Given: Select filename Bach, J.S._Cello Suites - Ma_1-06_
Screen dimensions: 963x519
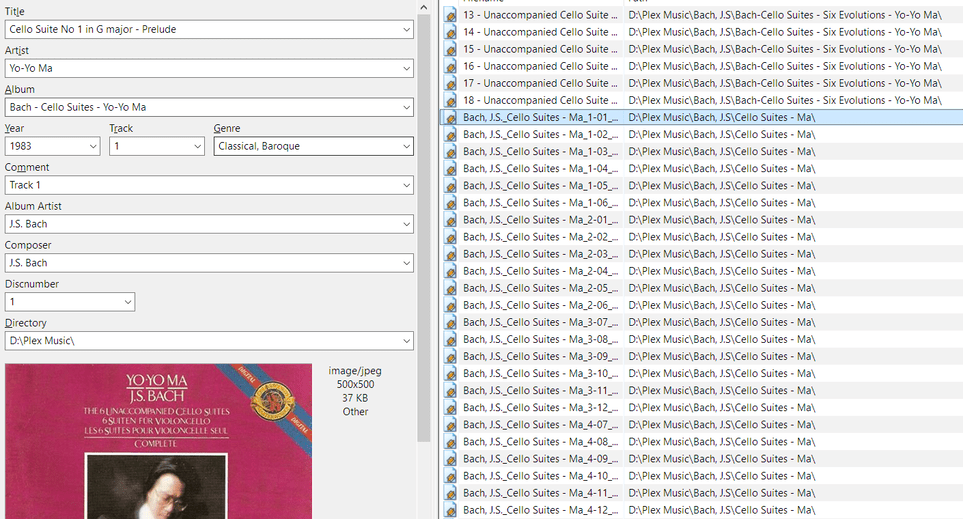Looking at the screenshot, I should (x=540, y=203).
